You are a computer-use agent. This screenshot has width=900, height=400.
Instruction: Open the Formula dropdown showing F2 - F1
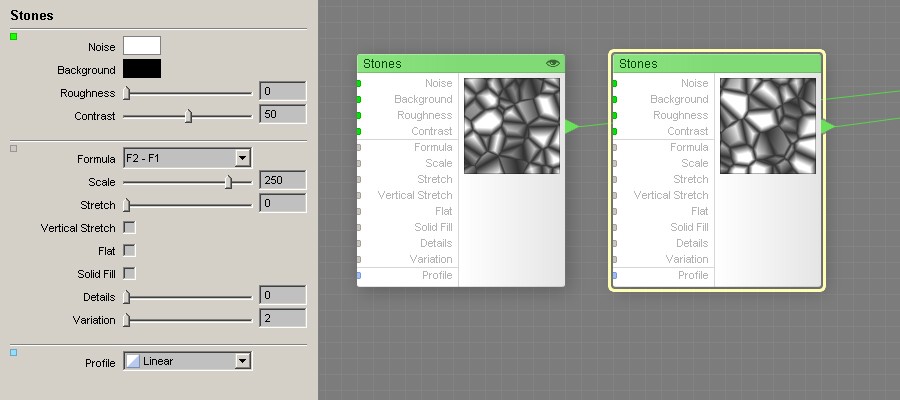186,158
